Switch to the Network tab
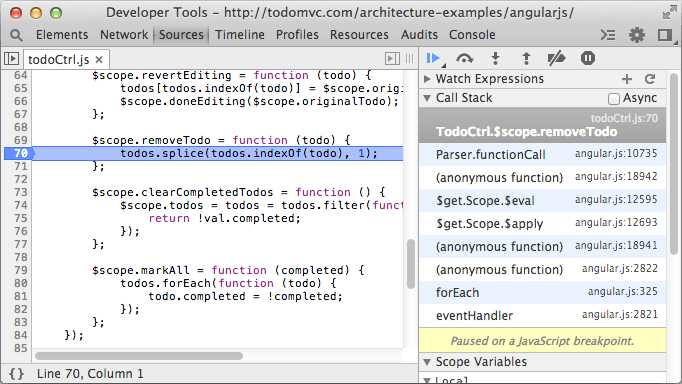The width and height of the screenshot is (682, 384). point(124,35)
